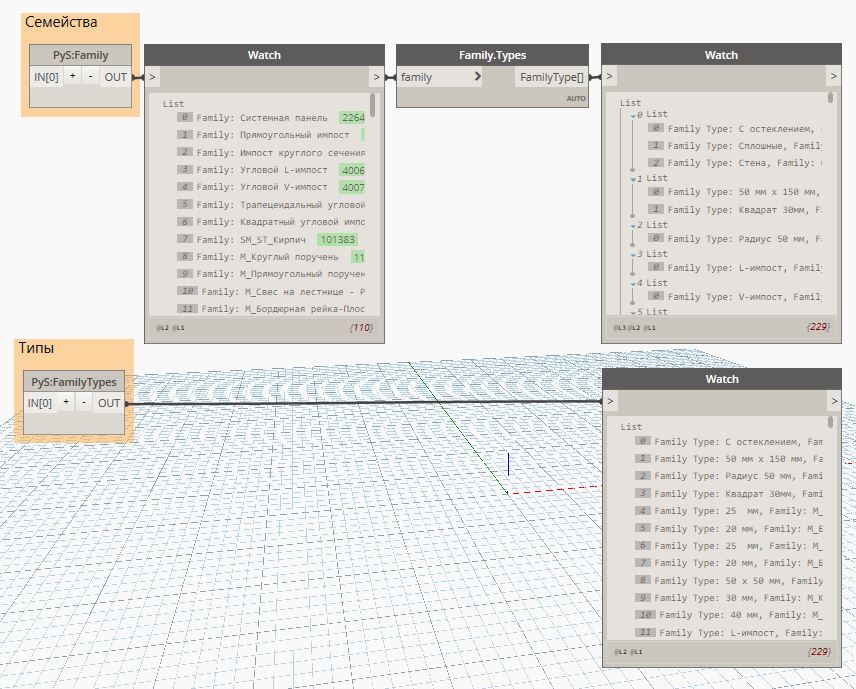
Task: Collapse sublist 3 in top-right Watch
Action: pos(633,254)
